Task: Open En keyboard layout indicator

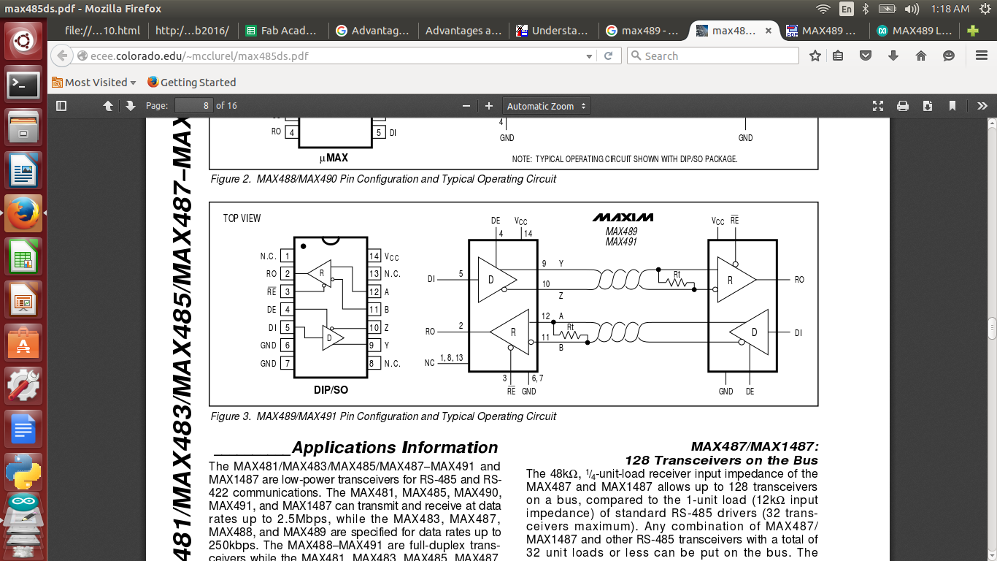Action: 846,9
